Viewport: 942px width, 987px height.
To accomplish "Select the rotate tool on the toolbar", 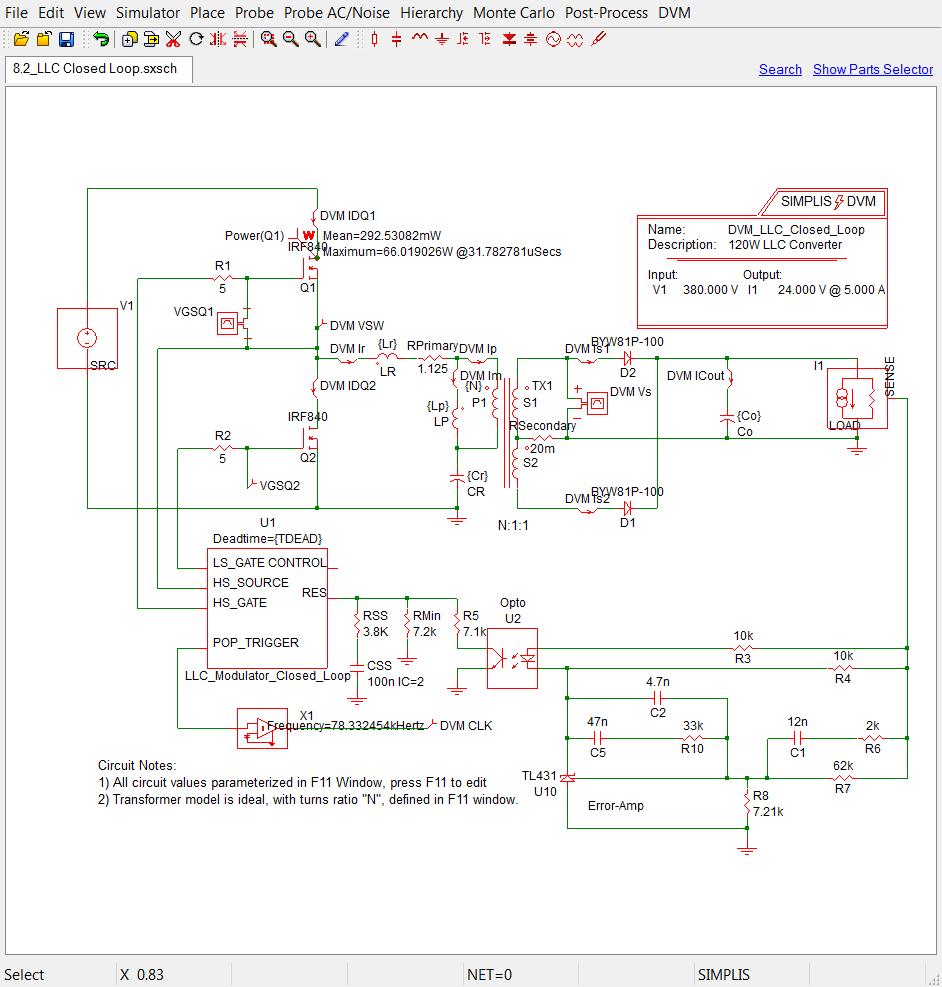I will (x=197, y=38).
